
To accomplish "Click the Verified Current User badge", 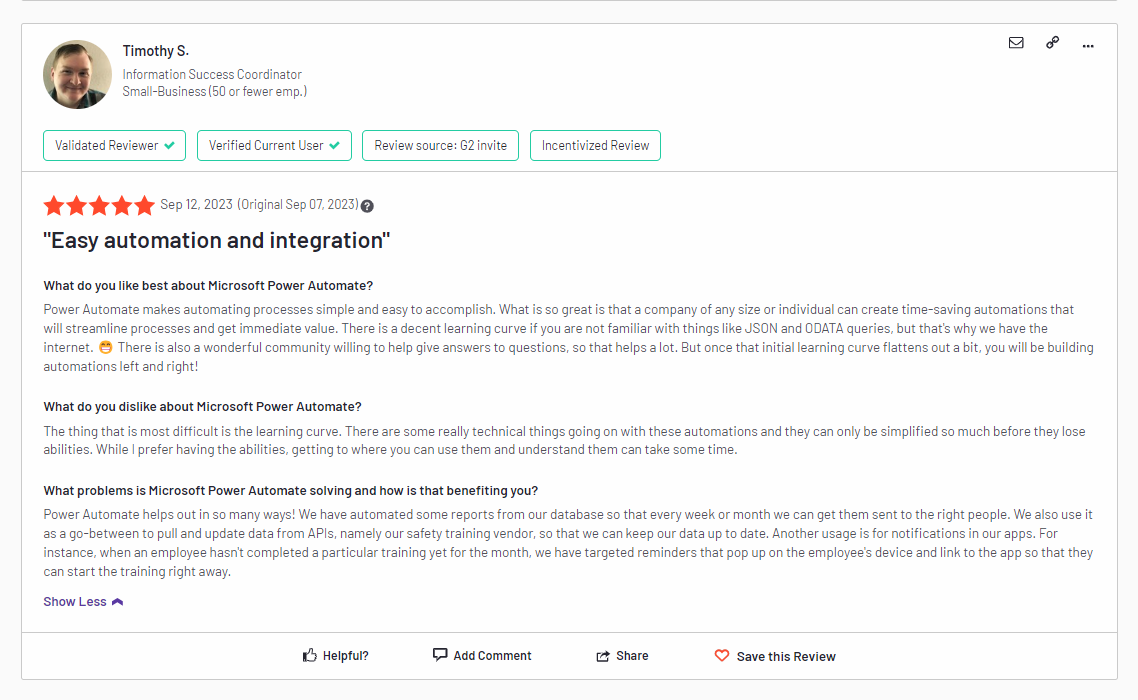I will tap(274, 145).
